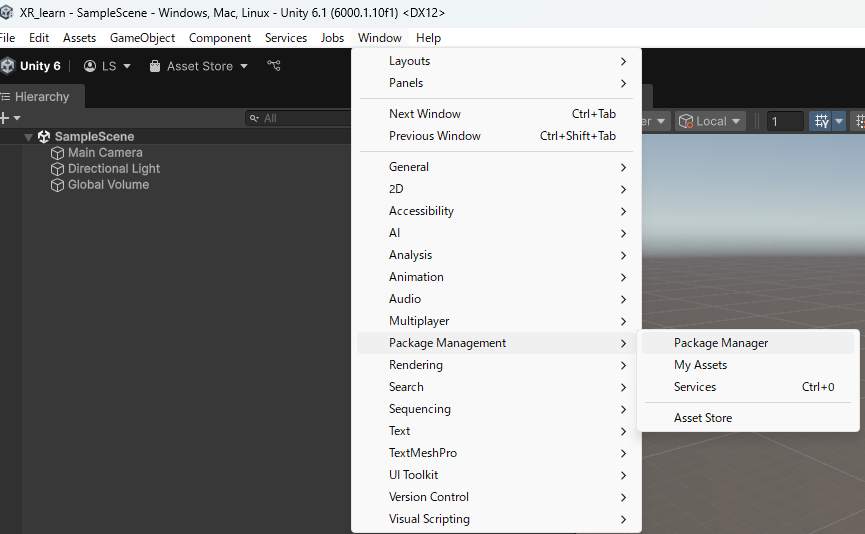
Task: Expand the Text submenu
Action: 496,431
